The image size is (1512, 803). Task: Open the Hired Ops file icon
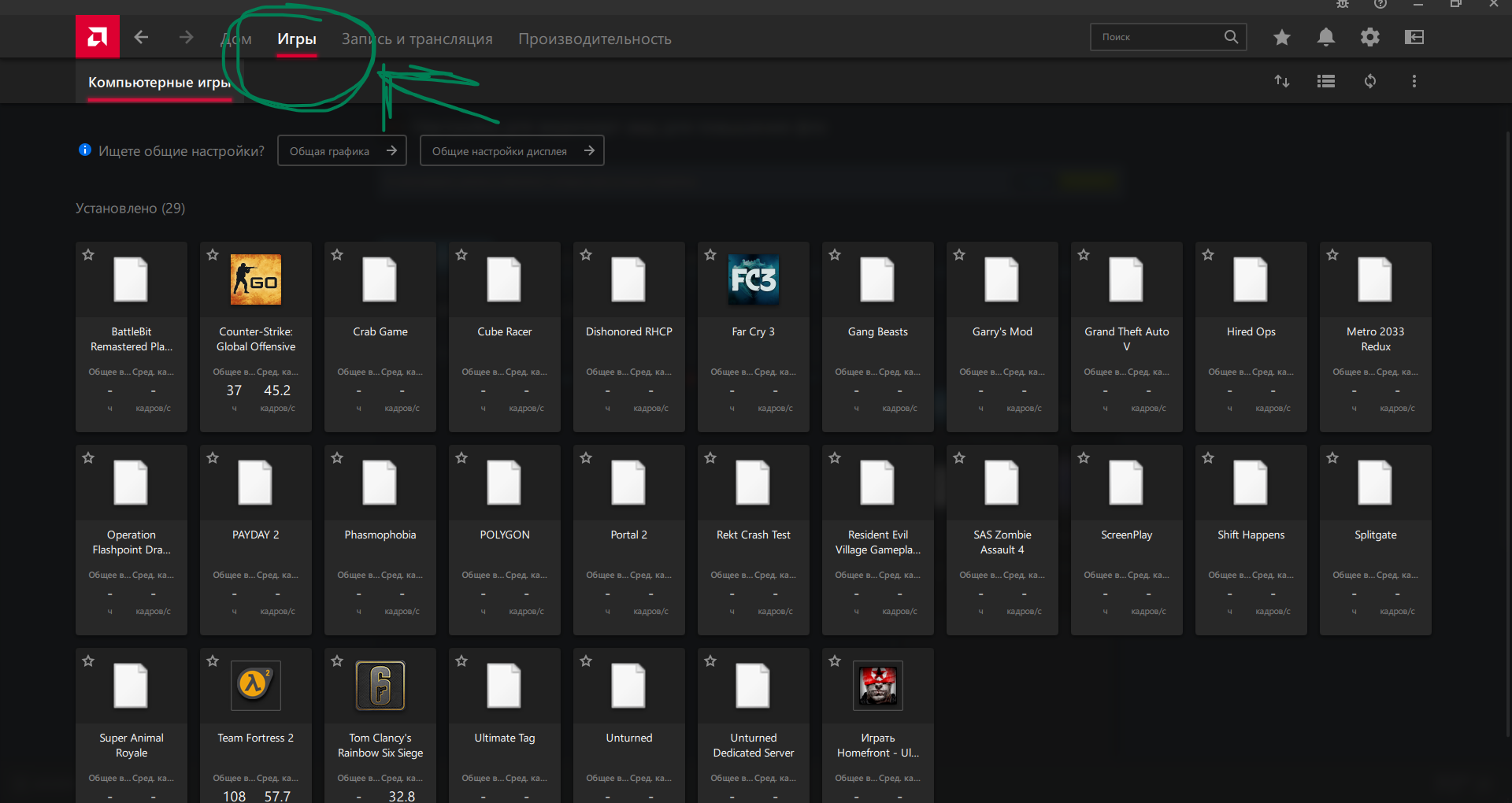tap(1251, 279)
